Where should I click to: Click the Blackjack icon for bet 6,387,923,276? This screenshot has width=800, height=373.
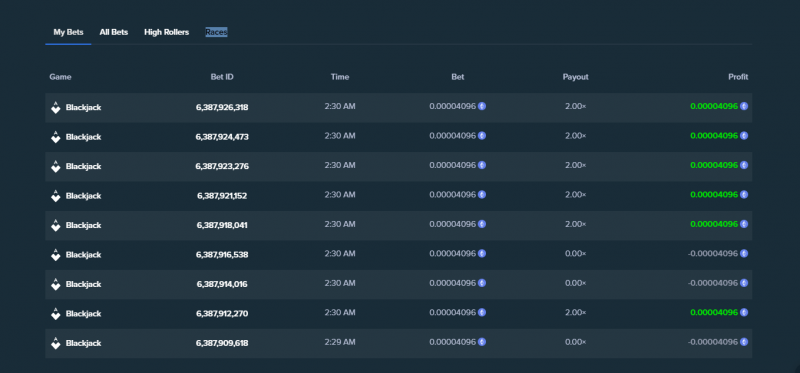[x=56, y=166]
